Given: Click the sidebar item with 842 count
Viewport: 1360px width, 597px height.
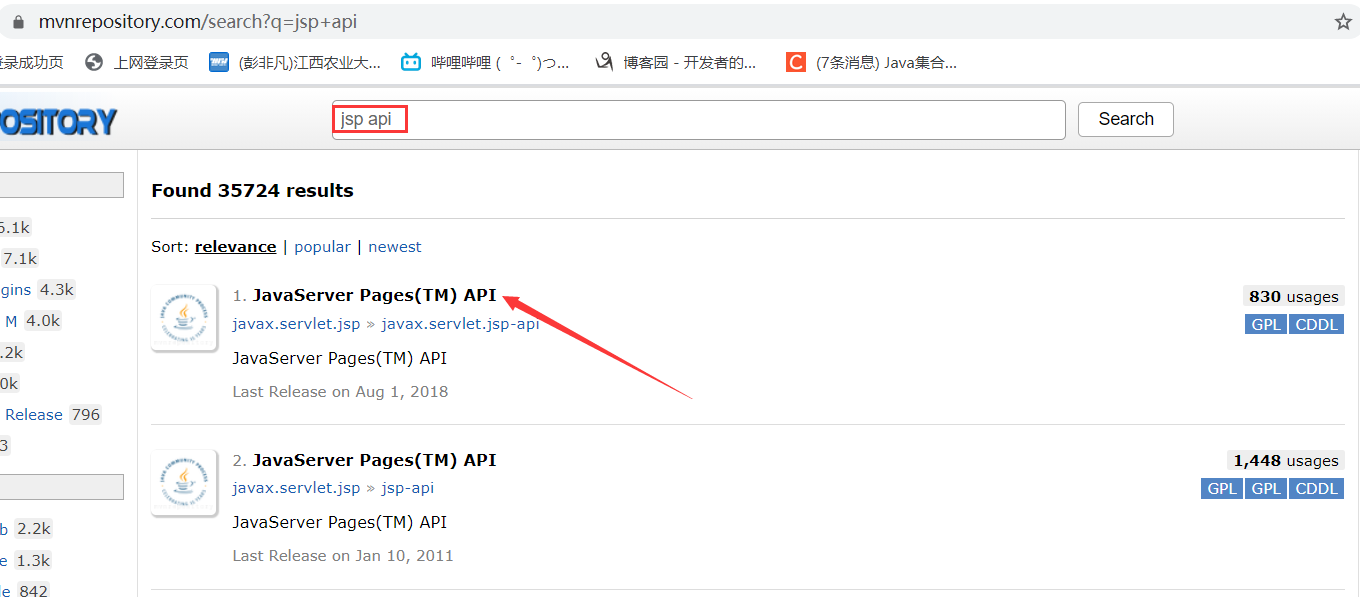Looking at the screenshot, I should tap(25, 590).
